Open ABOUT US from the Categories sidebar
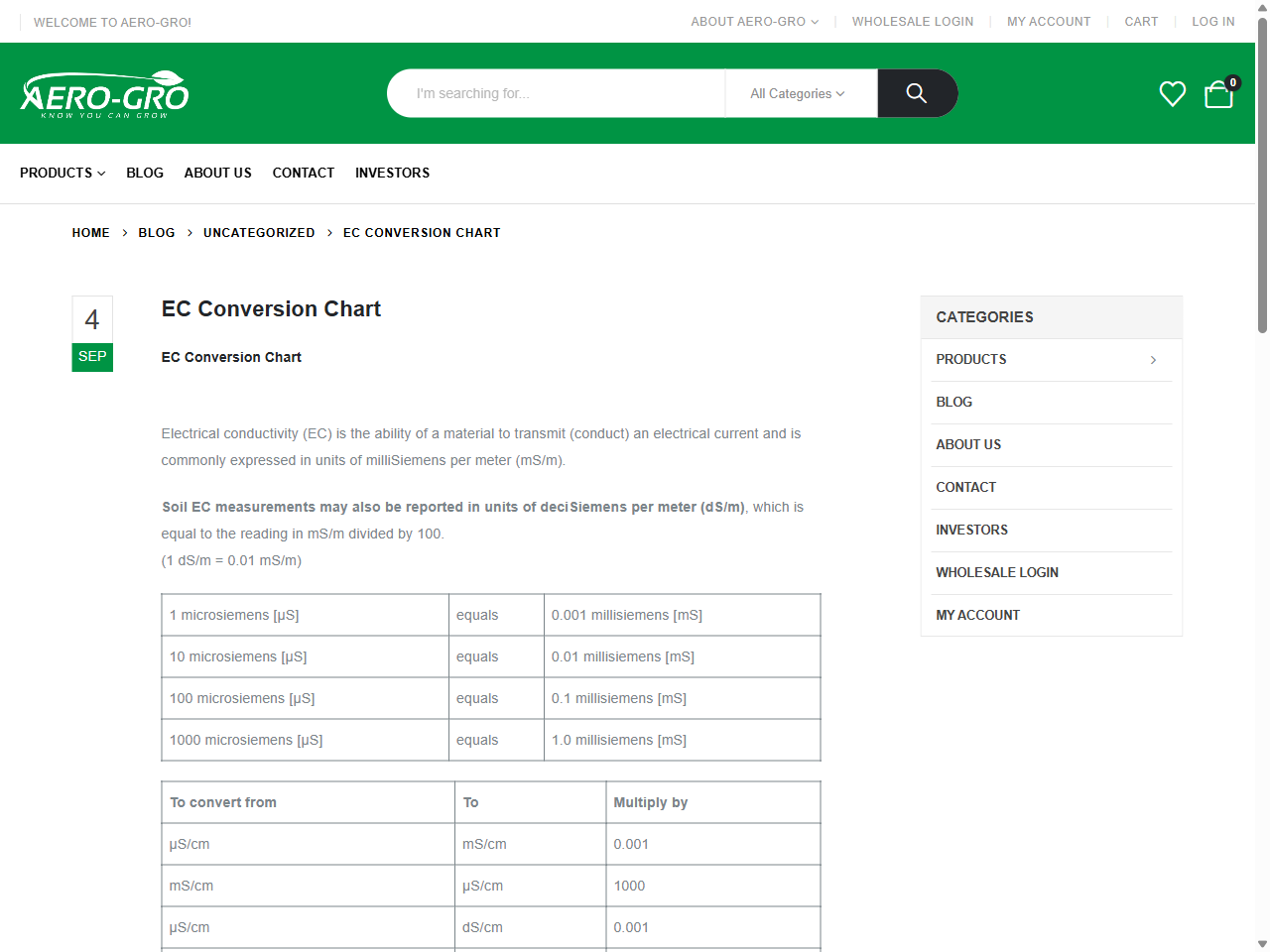 coord(968,444)
